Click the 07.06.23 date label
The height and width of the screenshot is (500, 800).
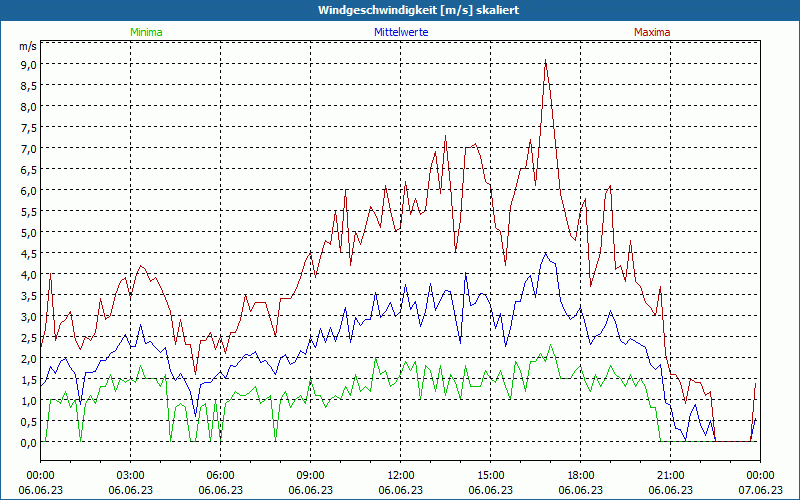coord(760,490)
